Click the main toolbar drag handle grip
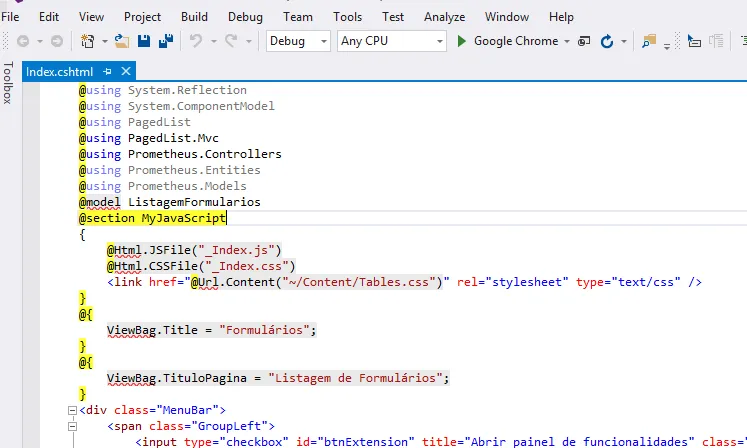The height and width of the screenshot is (448, 747). 6,41
